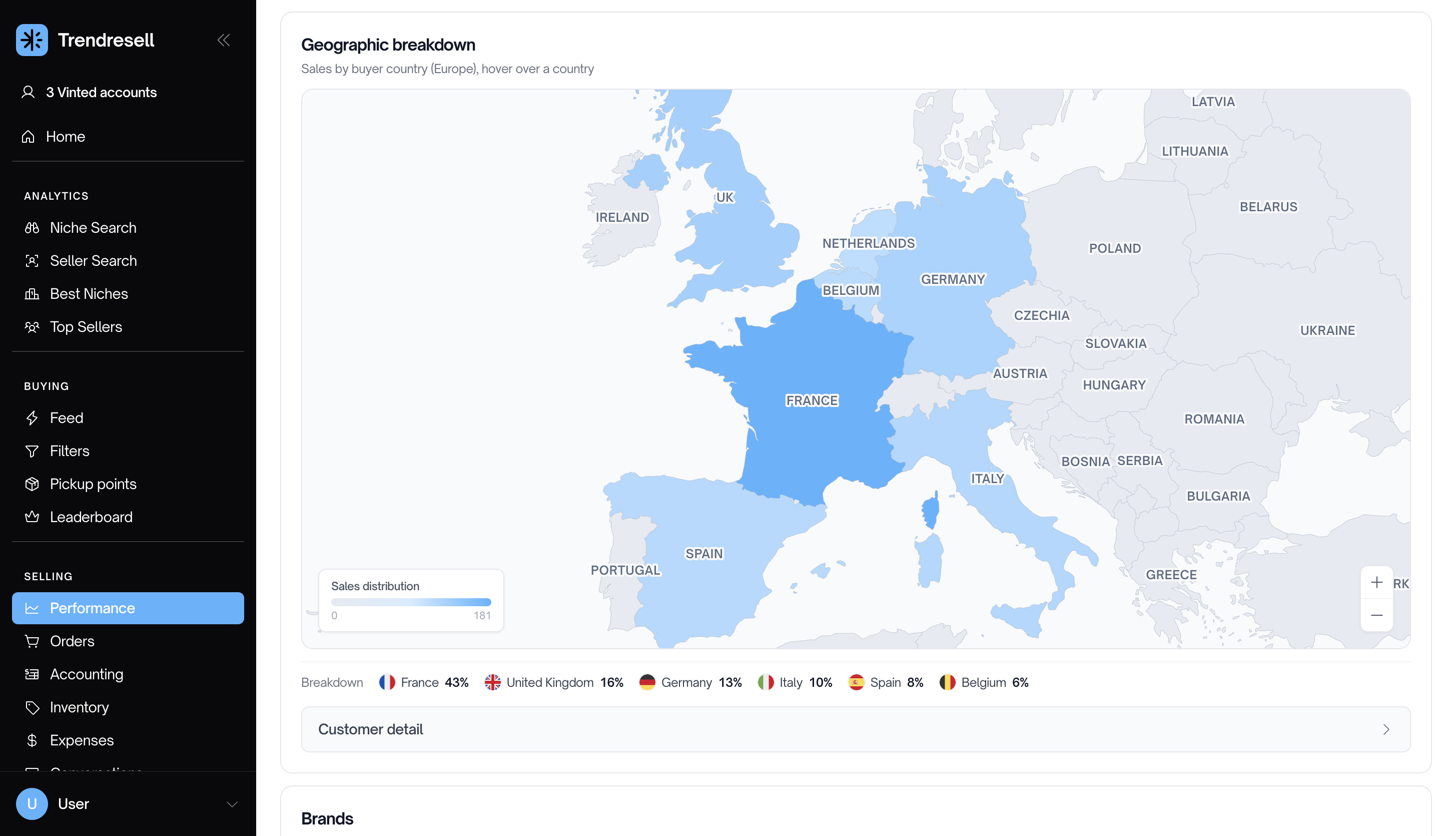The height and width of the screenshot is (836, 1456).
Task: Click the Leaderboard crown icon
Action: [x=32, y=517]
